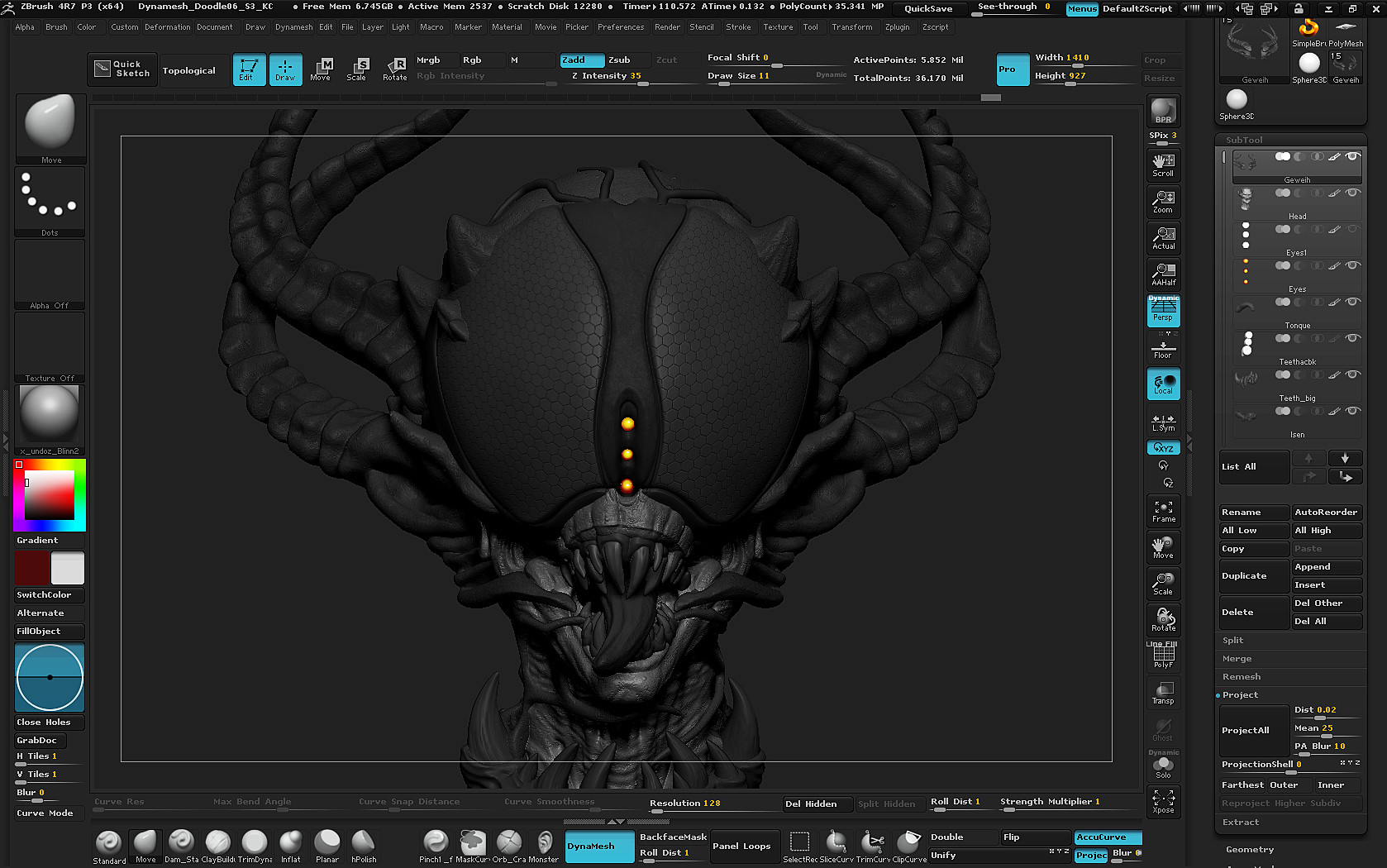Open the Texture Off selector
This screenshot has height=868, width=1387.
point(50,348)
